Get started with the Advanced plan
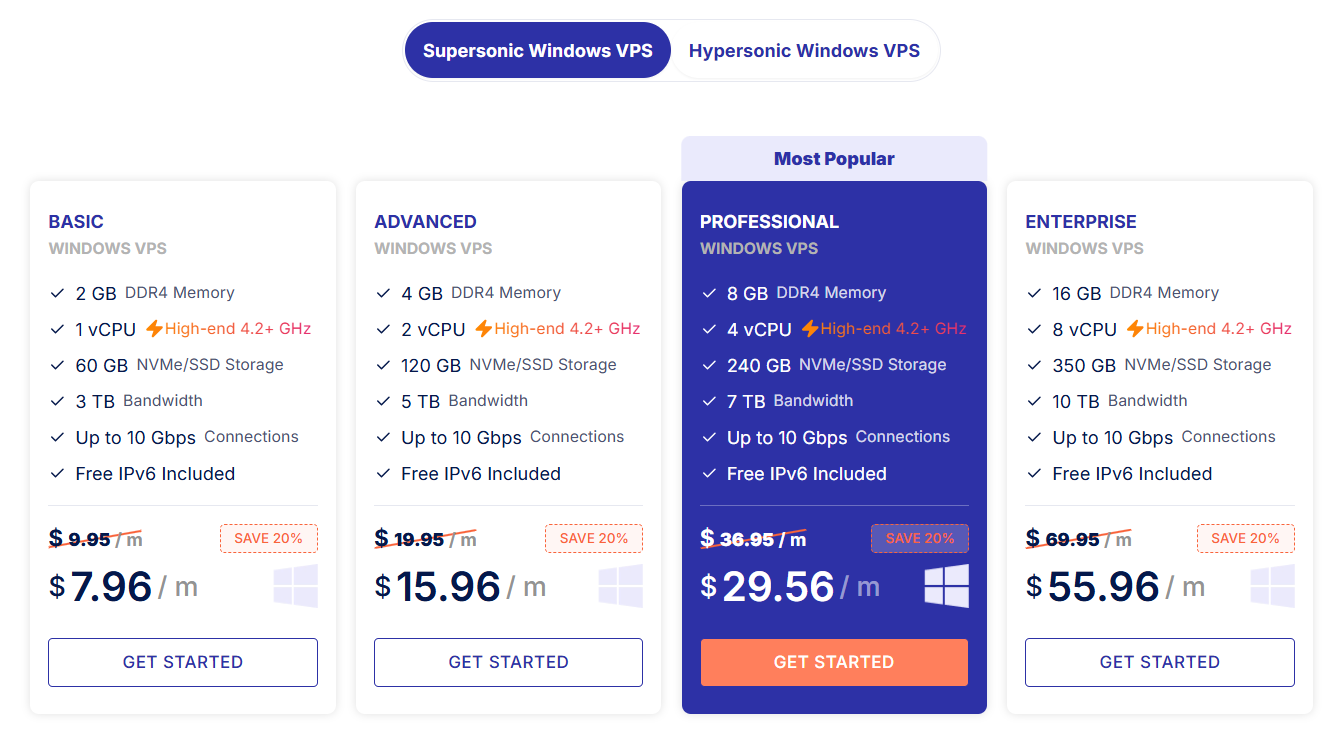 508,662
